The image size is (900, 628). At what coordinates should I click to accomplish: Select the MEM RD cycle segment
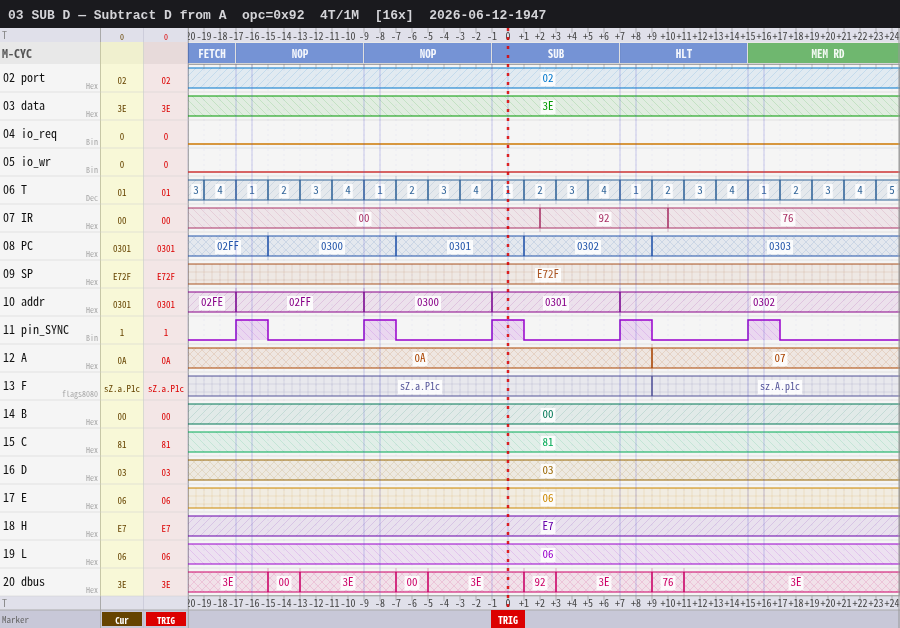click(x=824, y=54)
